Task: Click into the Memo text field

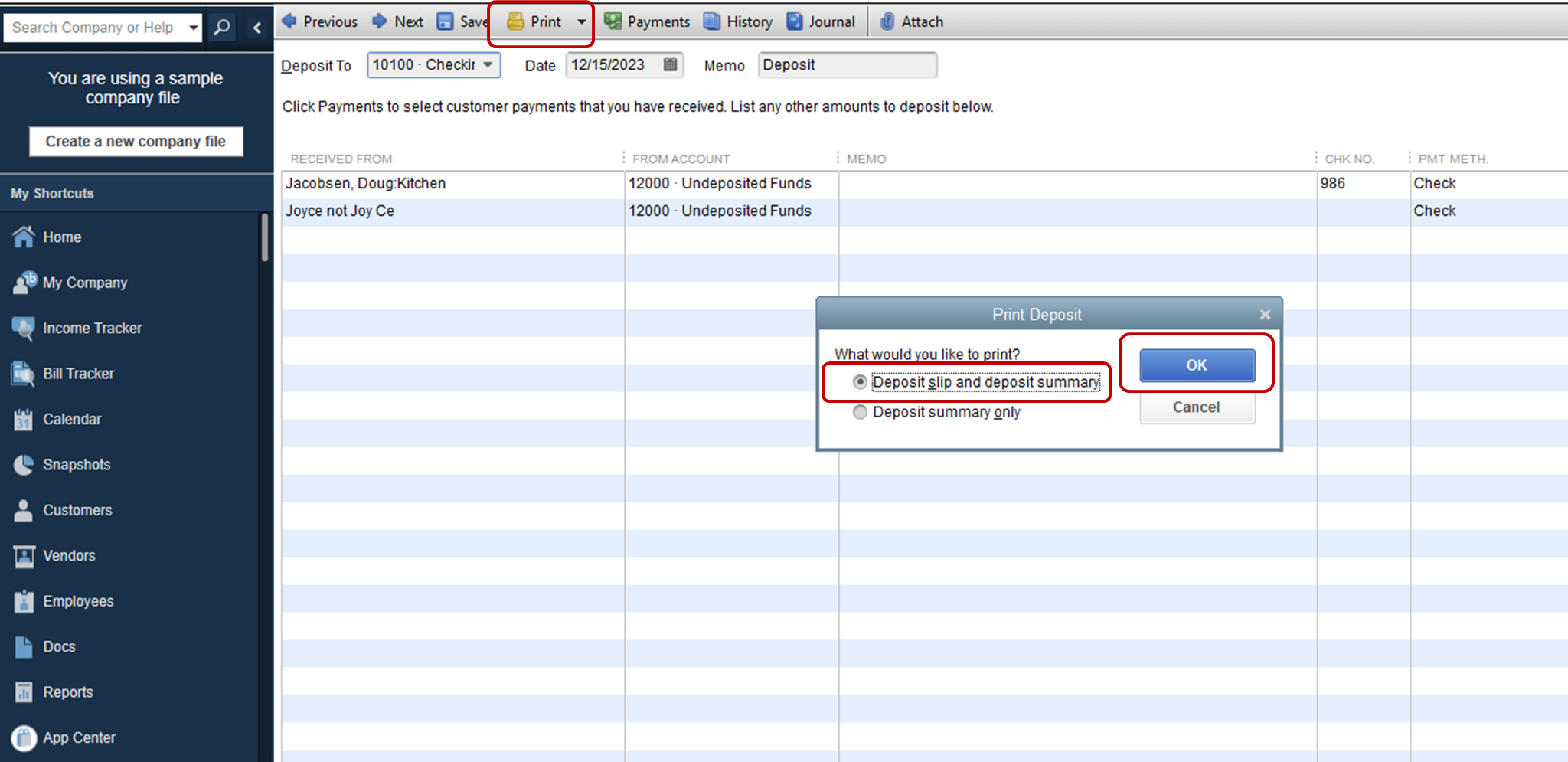Action: point(847,65)
